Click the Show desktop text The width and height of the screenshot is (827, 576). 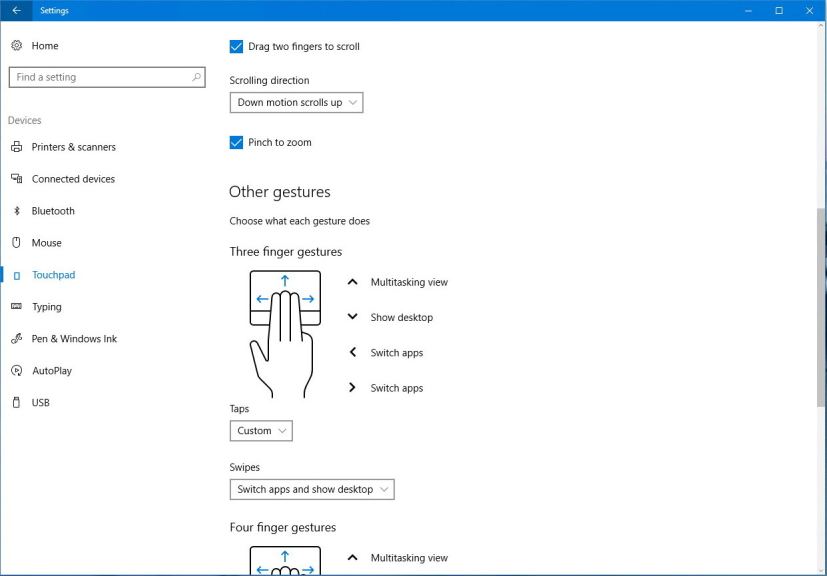point(401,318)
